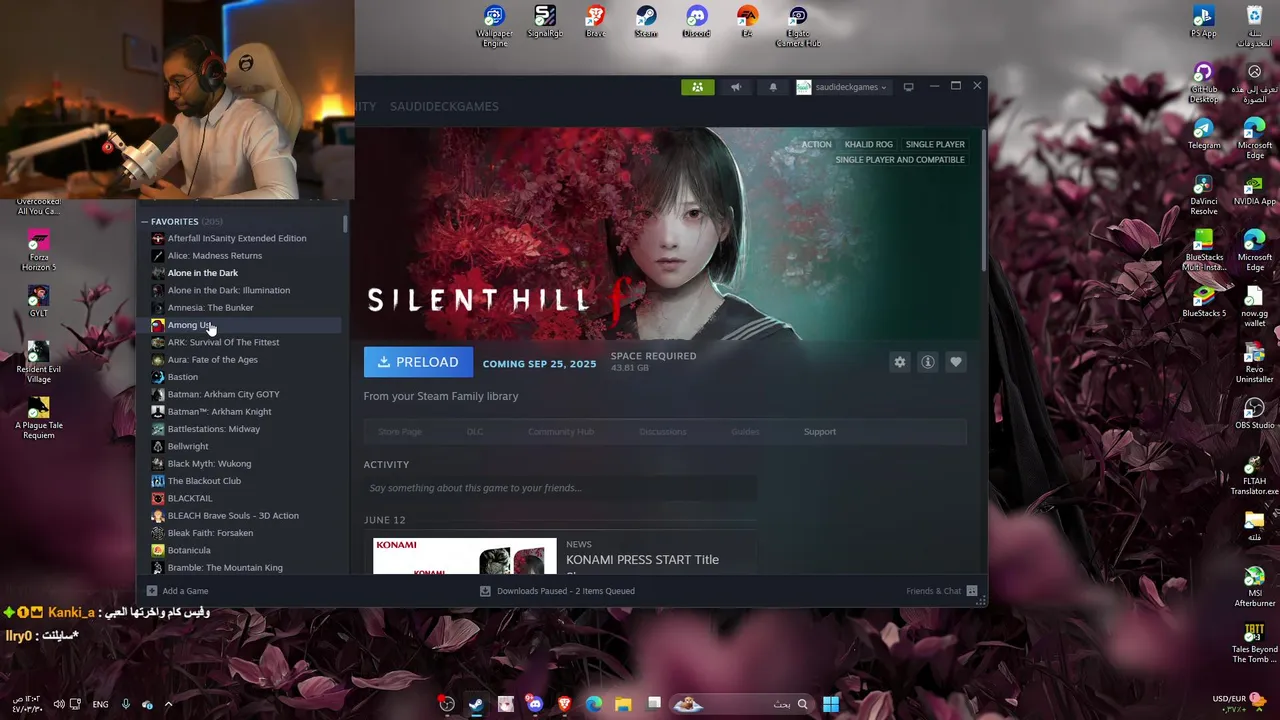Select ARK: Survival Of The Fittest
Screen dimensions: 1280x720
[x=223, y=342]
